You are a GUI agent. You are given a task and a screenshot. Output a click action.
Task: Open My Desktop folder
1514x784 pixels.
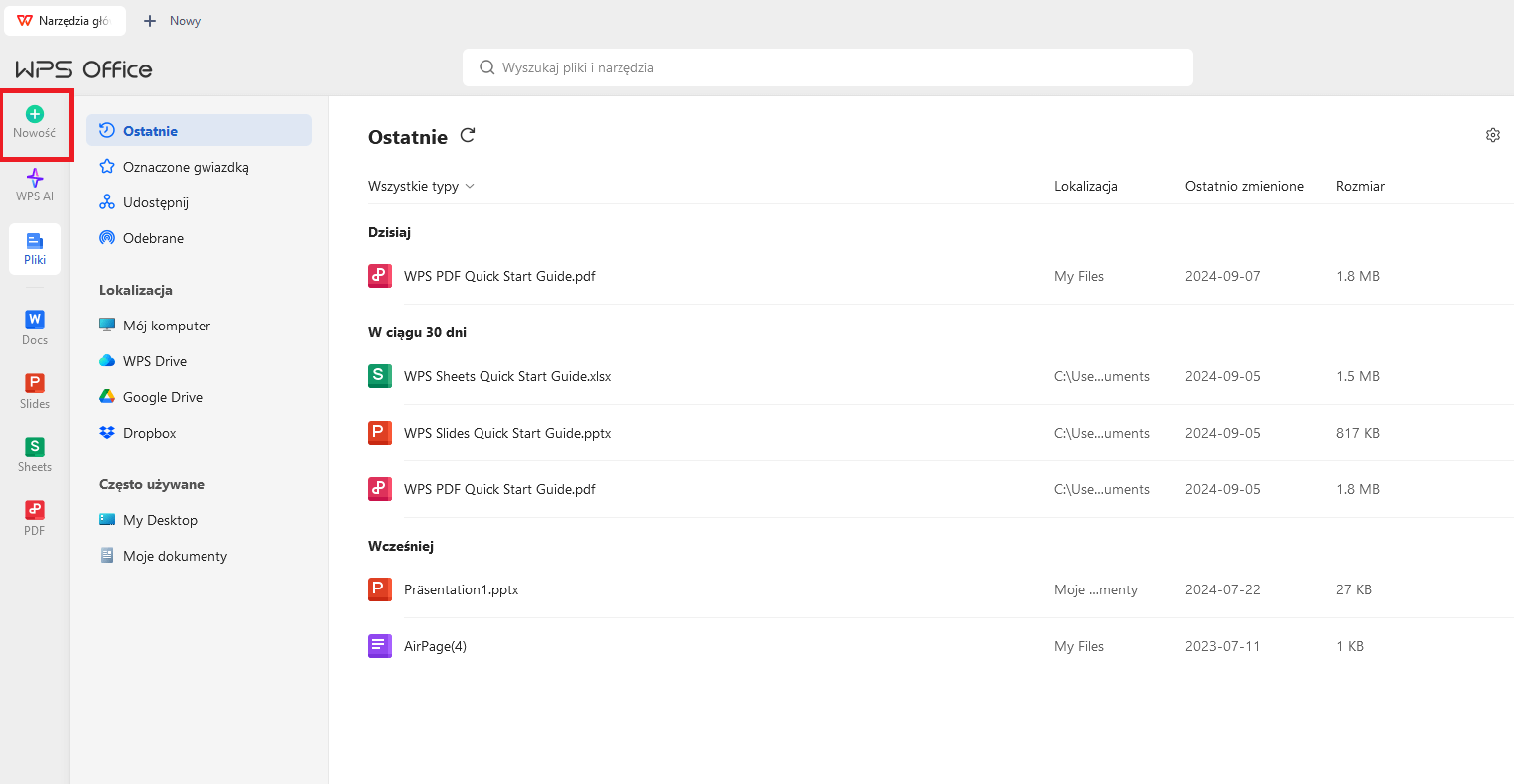pos(160,520)
